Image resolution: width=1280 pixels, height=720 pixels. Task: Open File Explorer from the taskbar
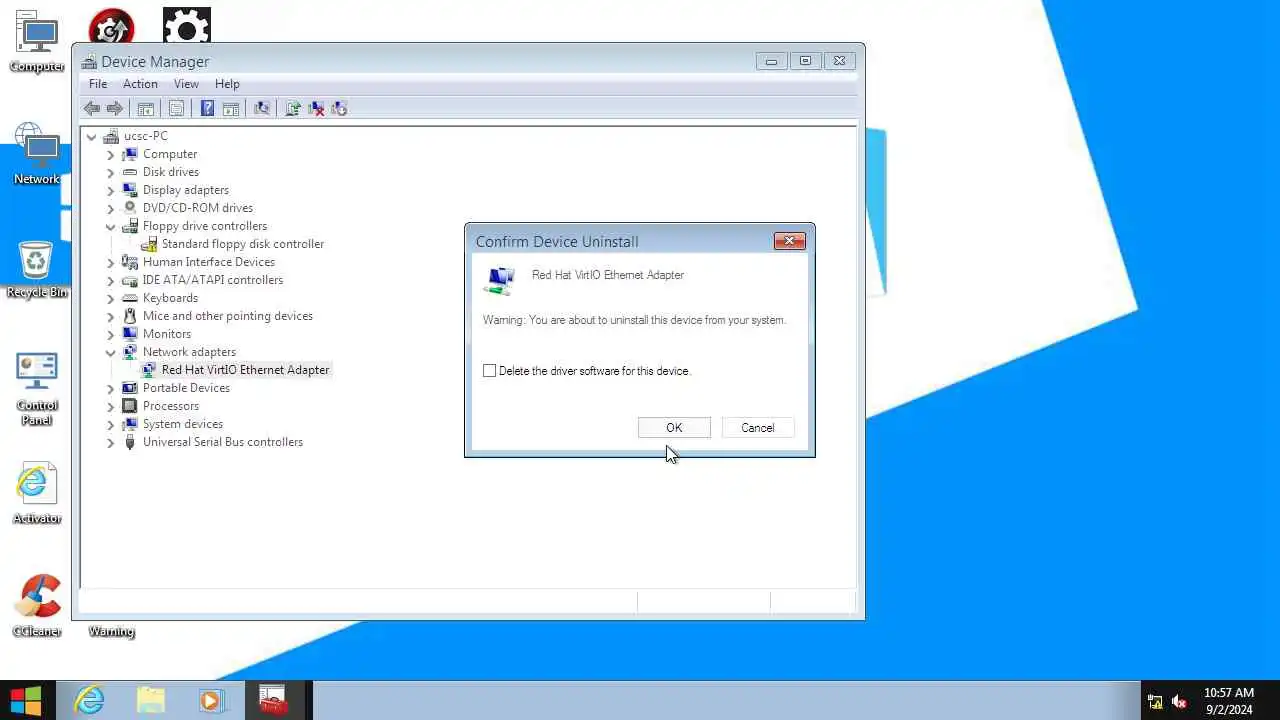[150, 700]
